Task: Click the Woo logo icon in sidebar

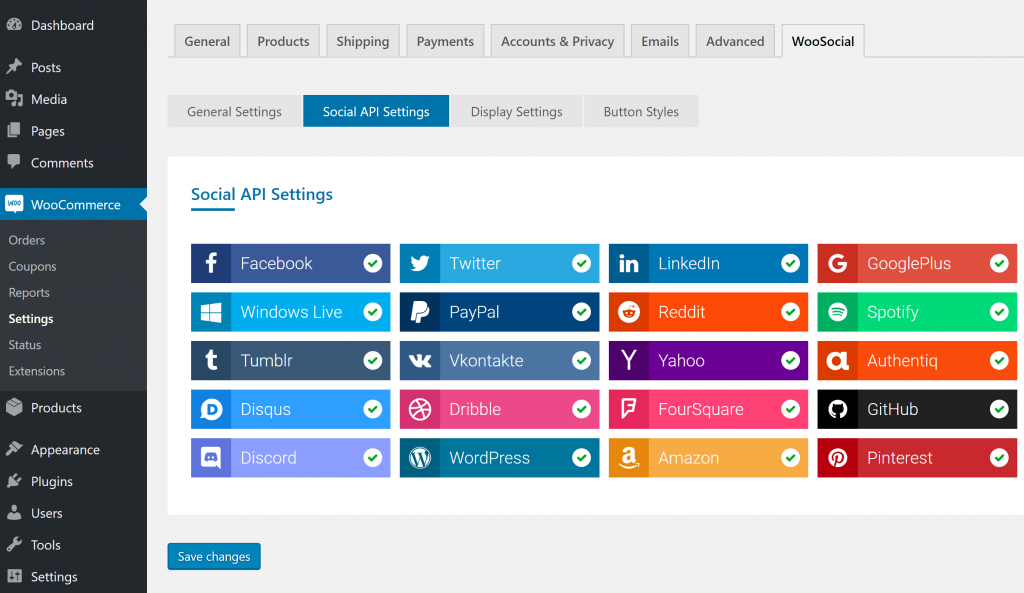Action: pos(14,204)
